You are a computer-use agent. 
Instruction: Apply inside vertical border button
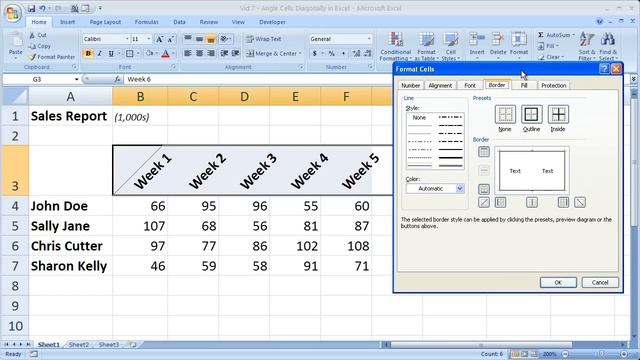coord(532,202)
